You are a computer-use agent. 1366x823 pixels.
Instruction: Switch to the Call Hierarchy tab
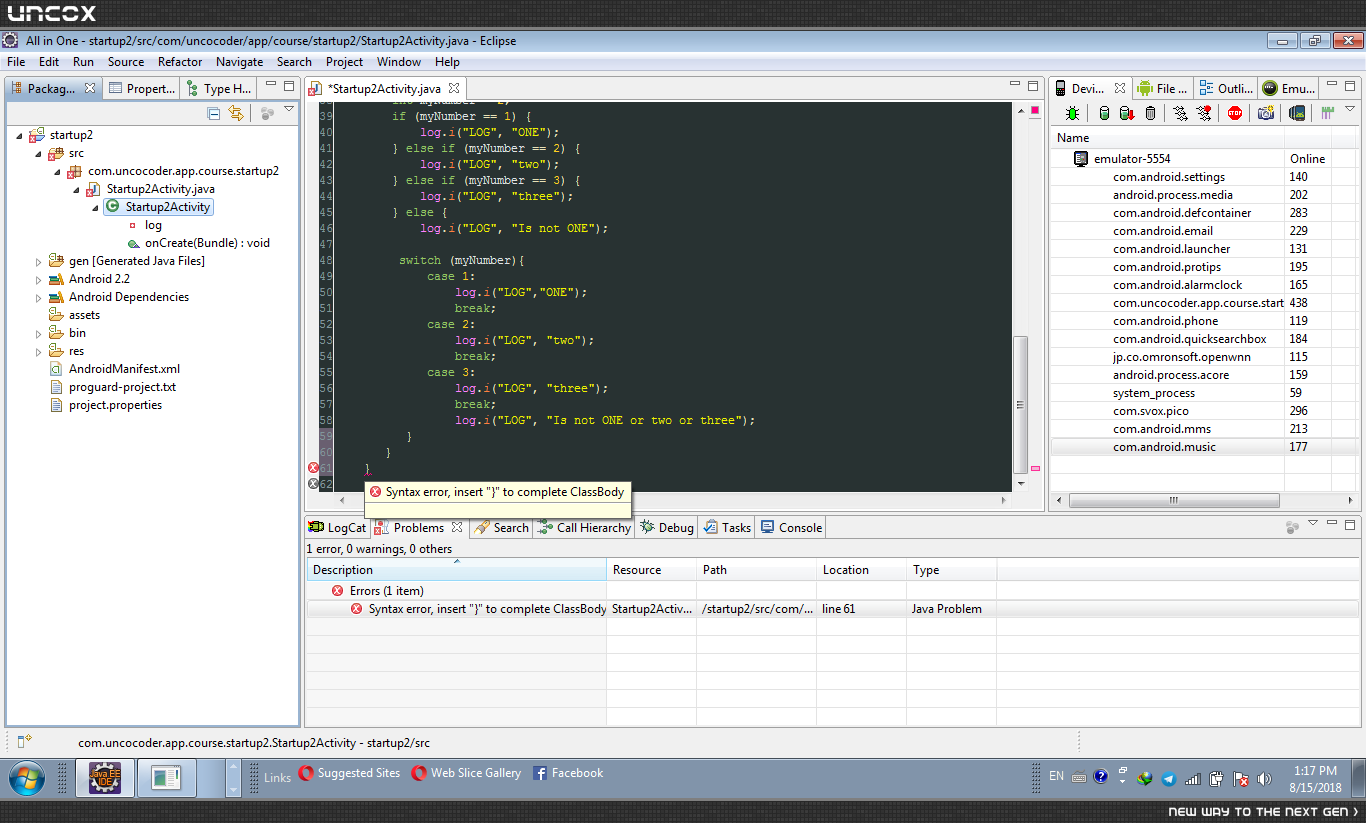[x=585, y=527]
